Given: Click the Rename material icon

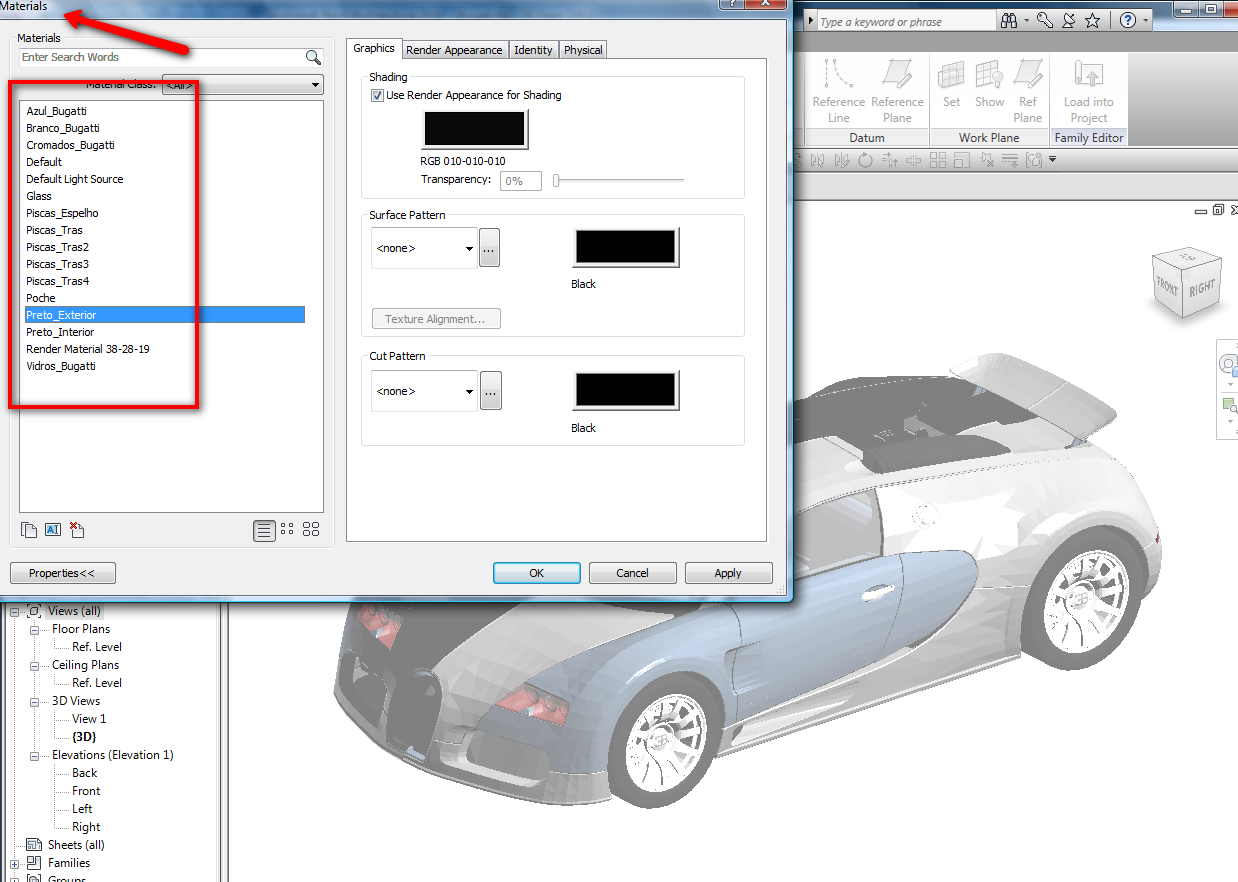Looking at the screenshot, I should pos(53,530).
